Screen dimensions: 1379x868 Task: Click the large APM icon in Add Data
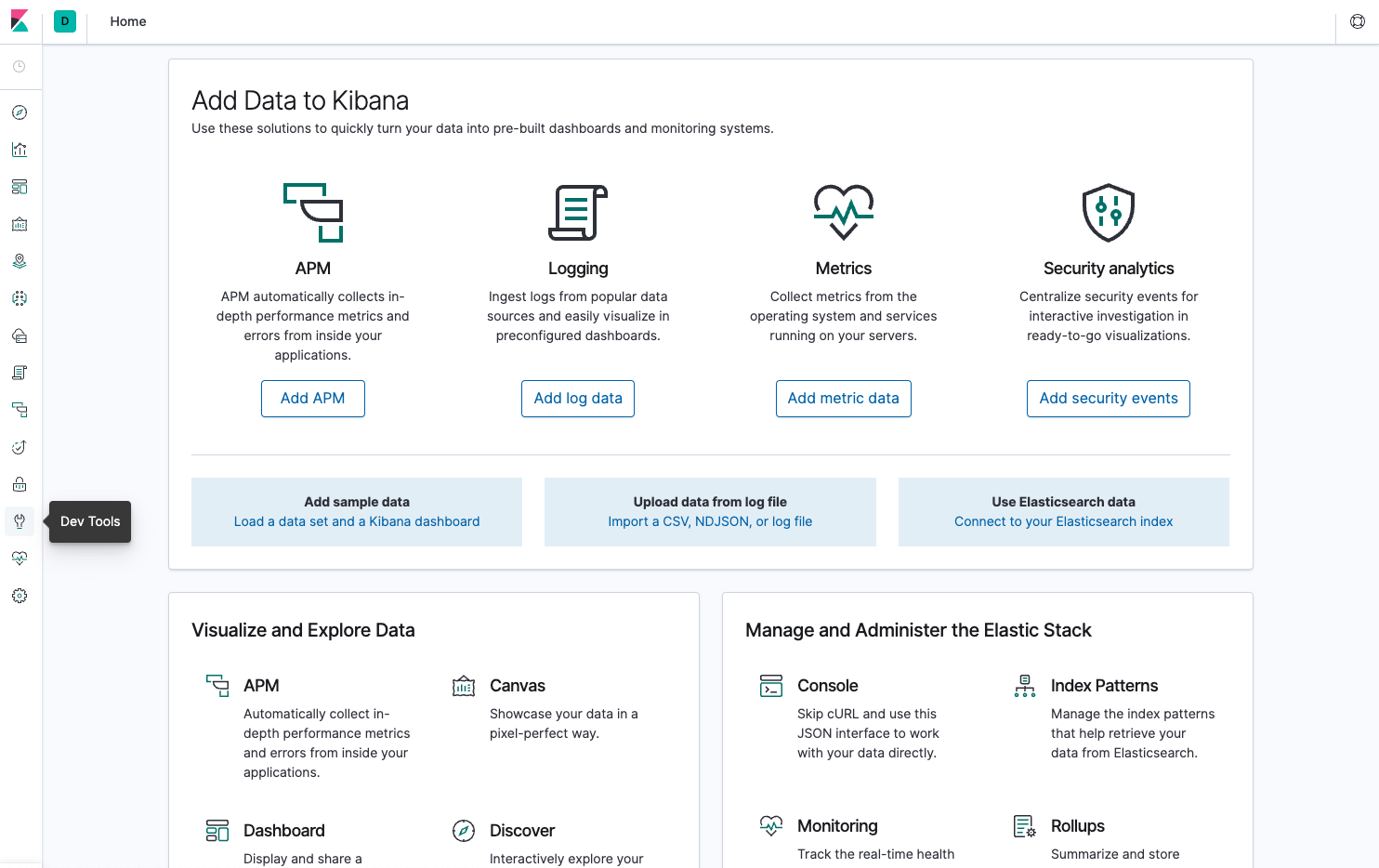tap(313, 213)
